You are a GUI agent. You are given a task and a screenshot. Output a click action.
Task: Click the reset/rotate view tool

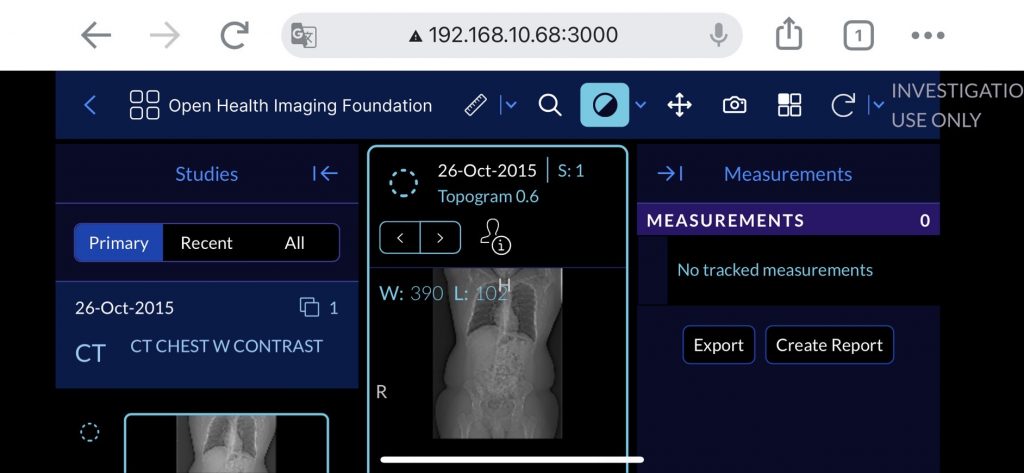(842, 105)
